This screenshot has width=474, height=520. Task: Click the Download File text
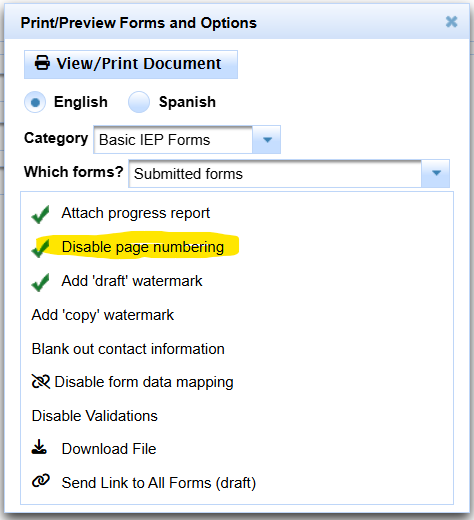click(109, 449)
